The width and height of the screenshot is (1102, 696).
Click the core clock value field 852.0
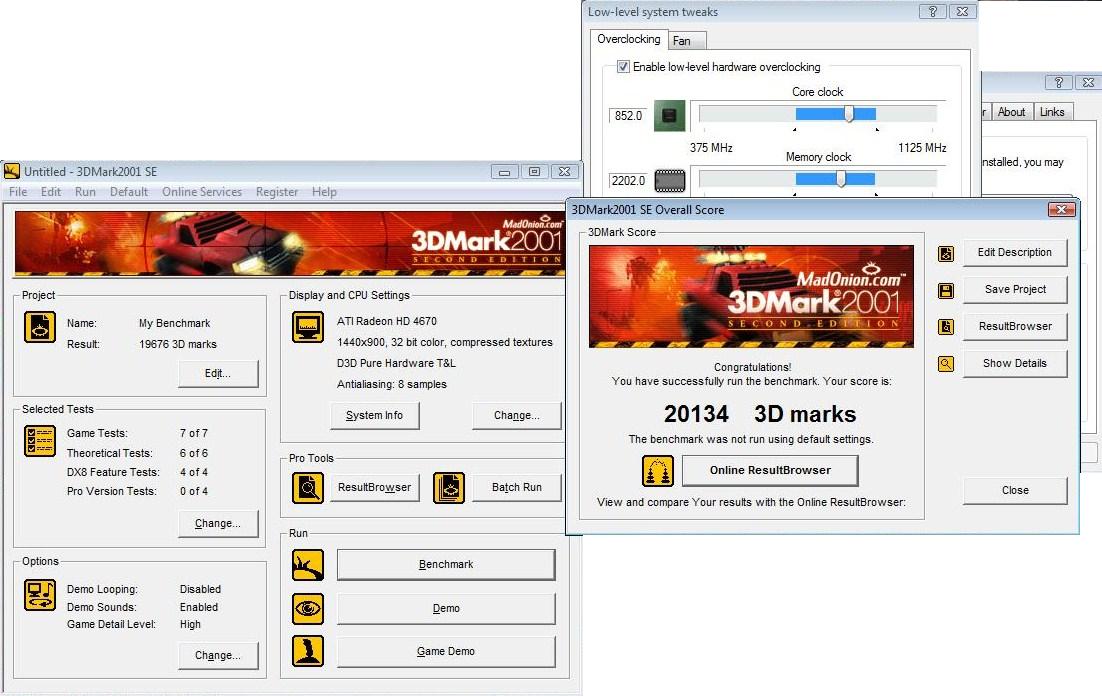(x=628, y=116)
